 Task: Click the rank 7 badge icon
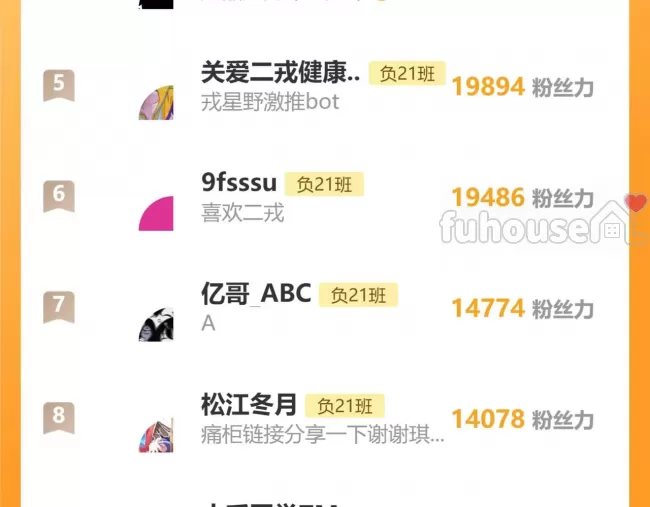point(59,307)
